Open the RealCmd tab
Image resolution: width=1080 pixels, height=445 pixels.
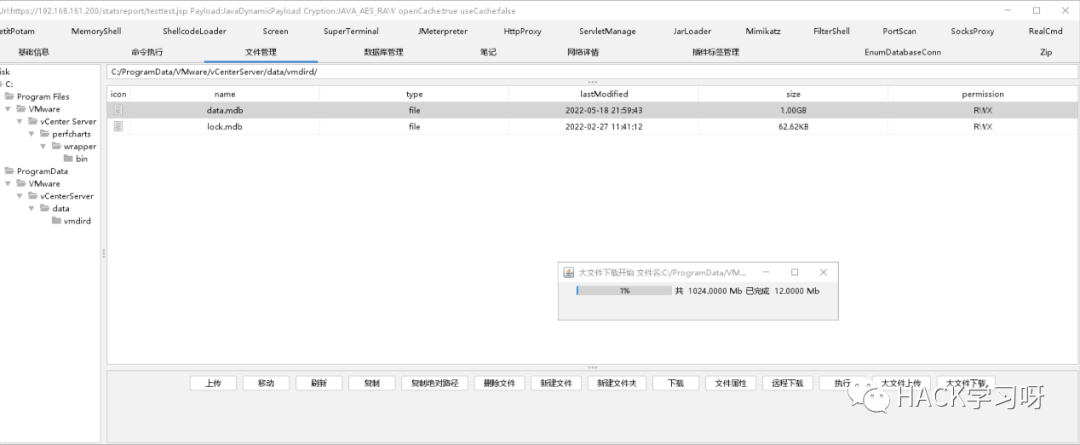click(1046, 31)
